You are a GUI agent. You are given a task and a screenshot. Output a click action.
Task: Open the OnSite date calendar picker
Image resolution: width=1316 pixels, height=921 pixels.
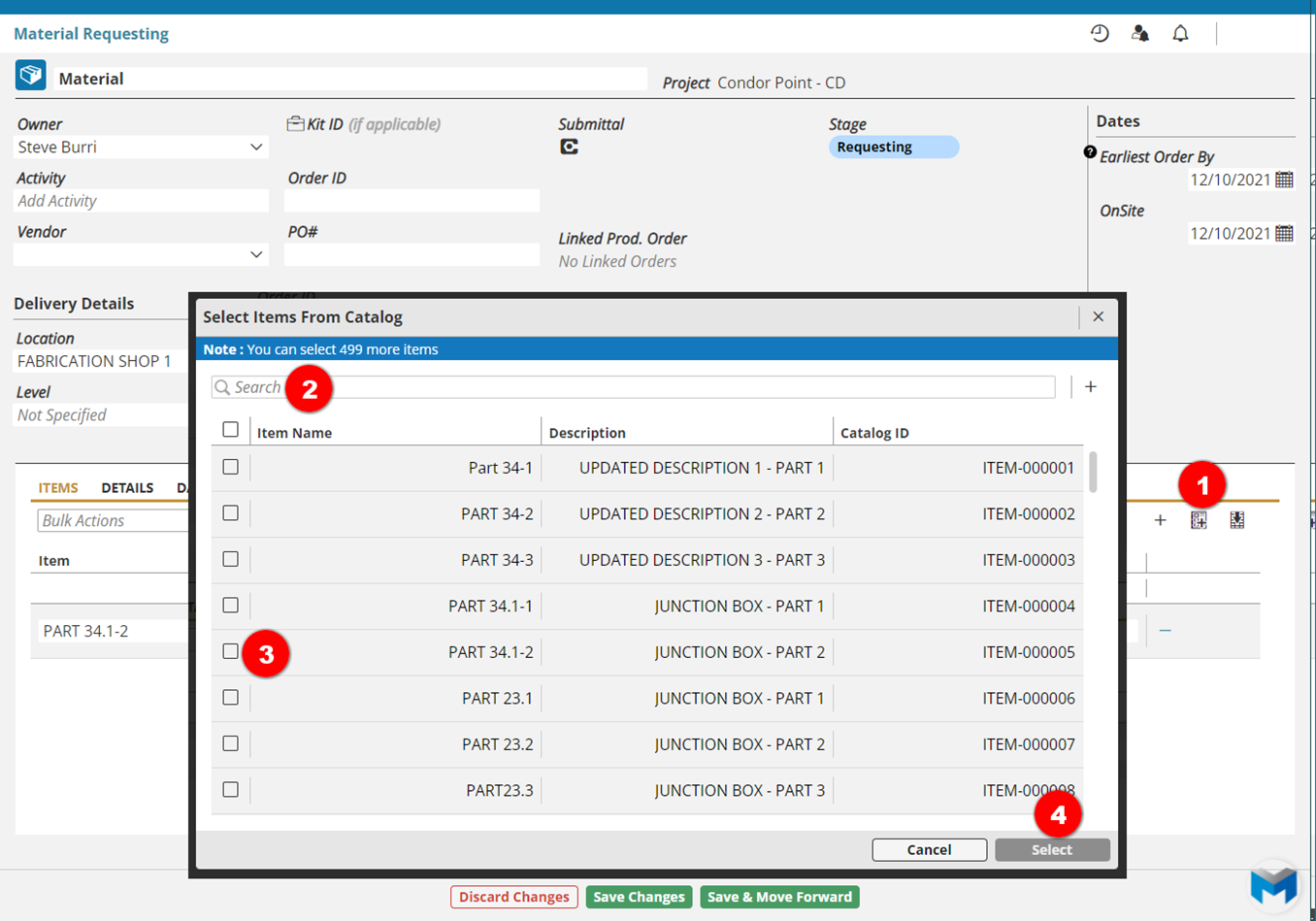click(1284, 233)
